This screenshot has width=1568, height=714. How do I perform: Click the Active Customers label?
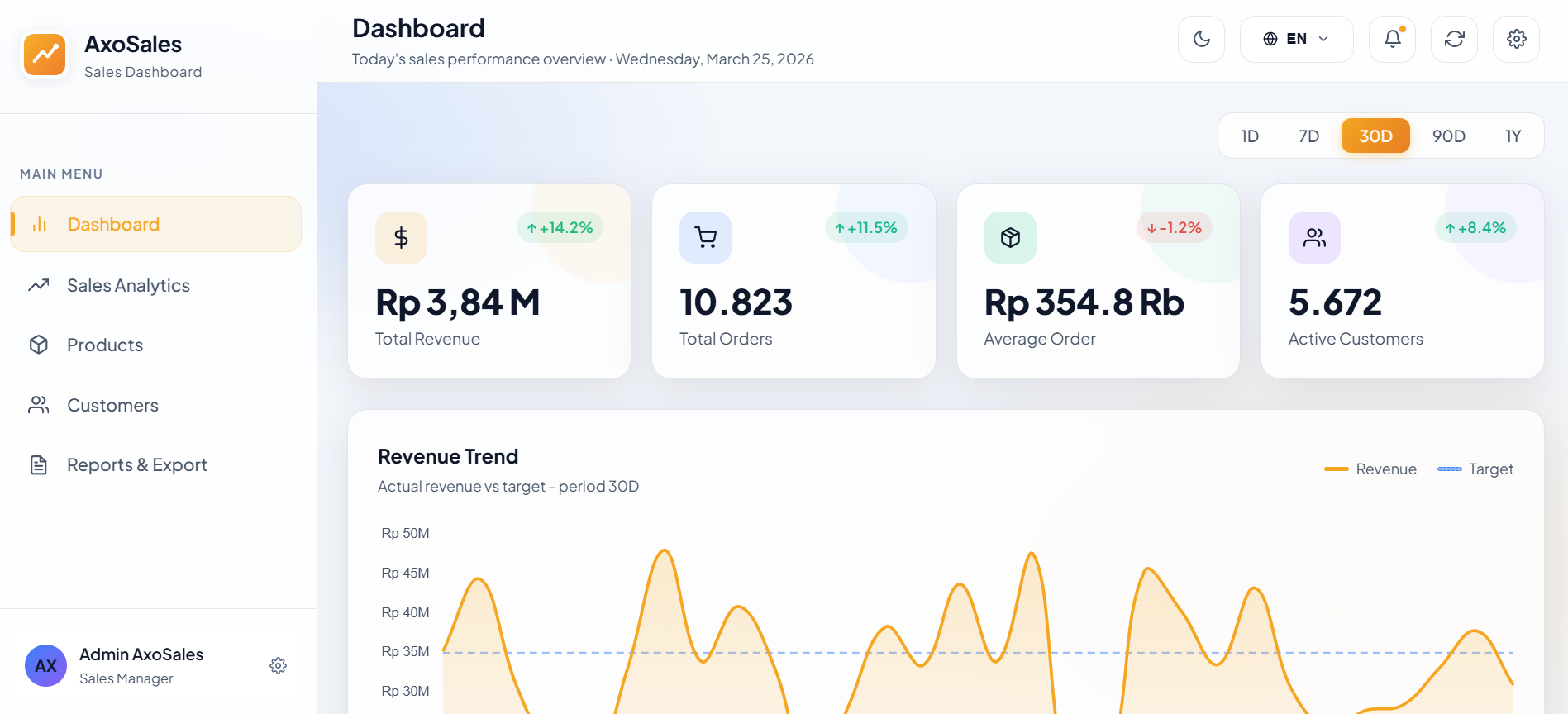tap(1356, 339)
